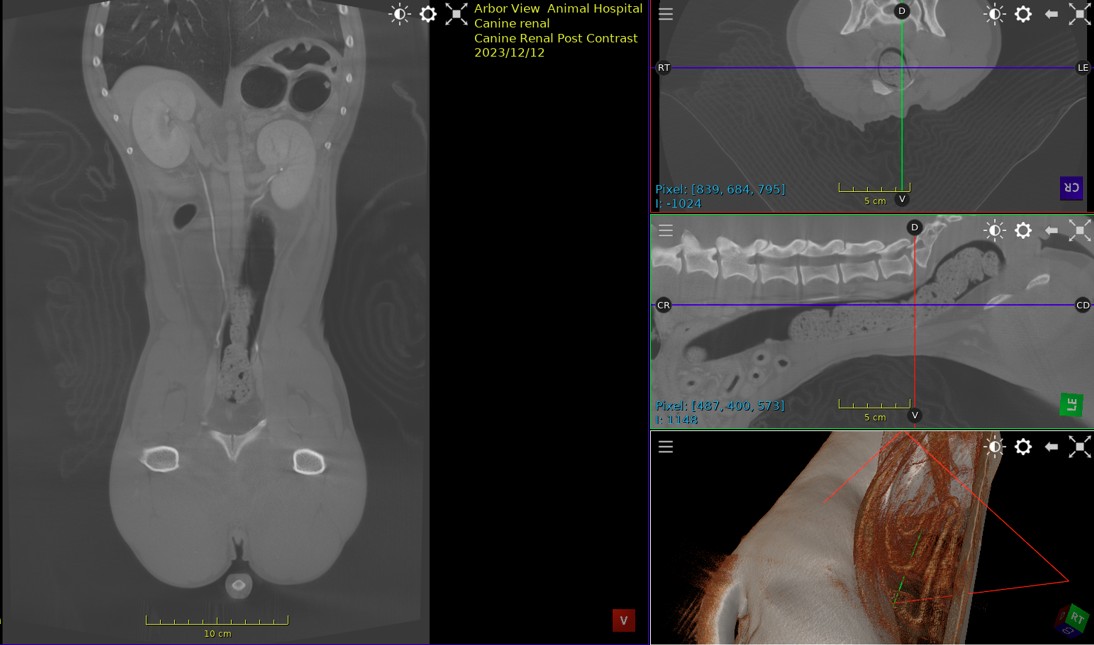Open settings gear in main coronal view

click(428, 14)
